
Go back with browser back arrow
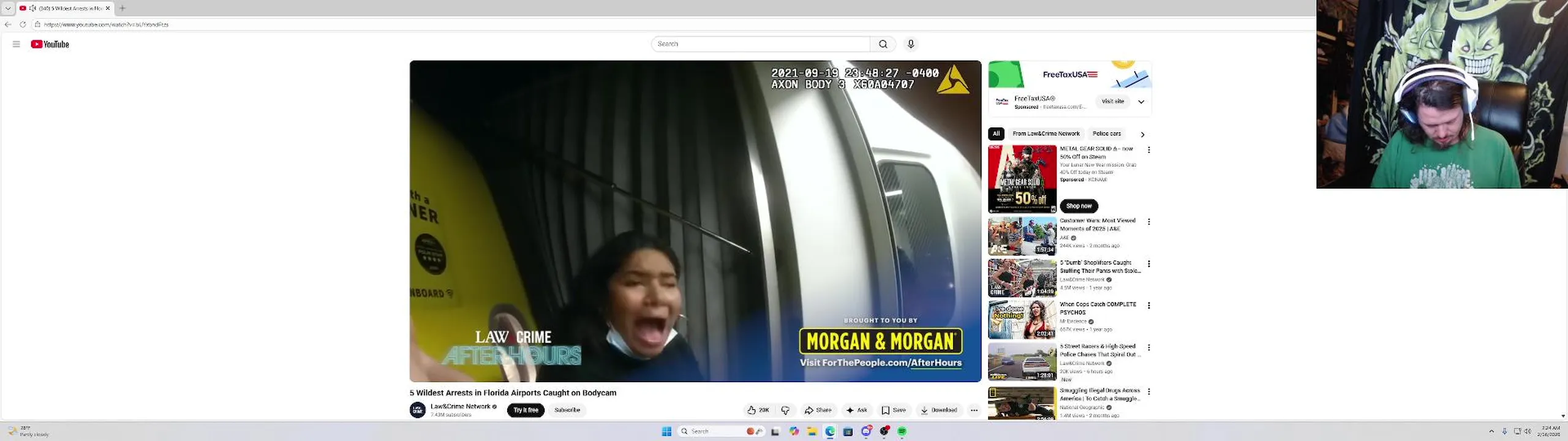(x=8, y=24)
